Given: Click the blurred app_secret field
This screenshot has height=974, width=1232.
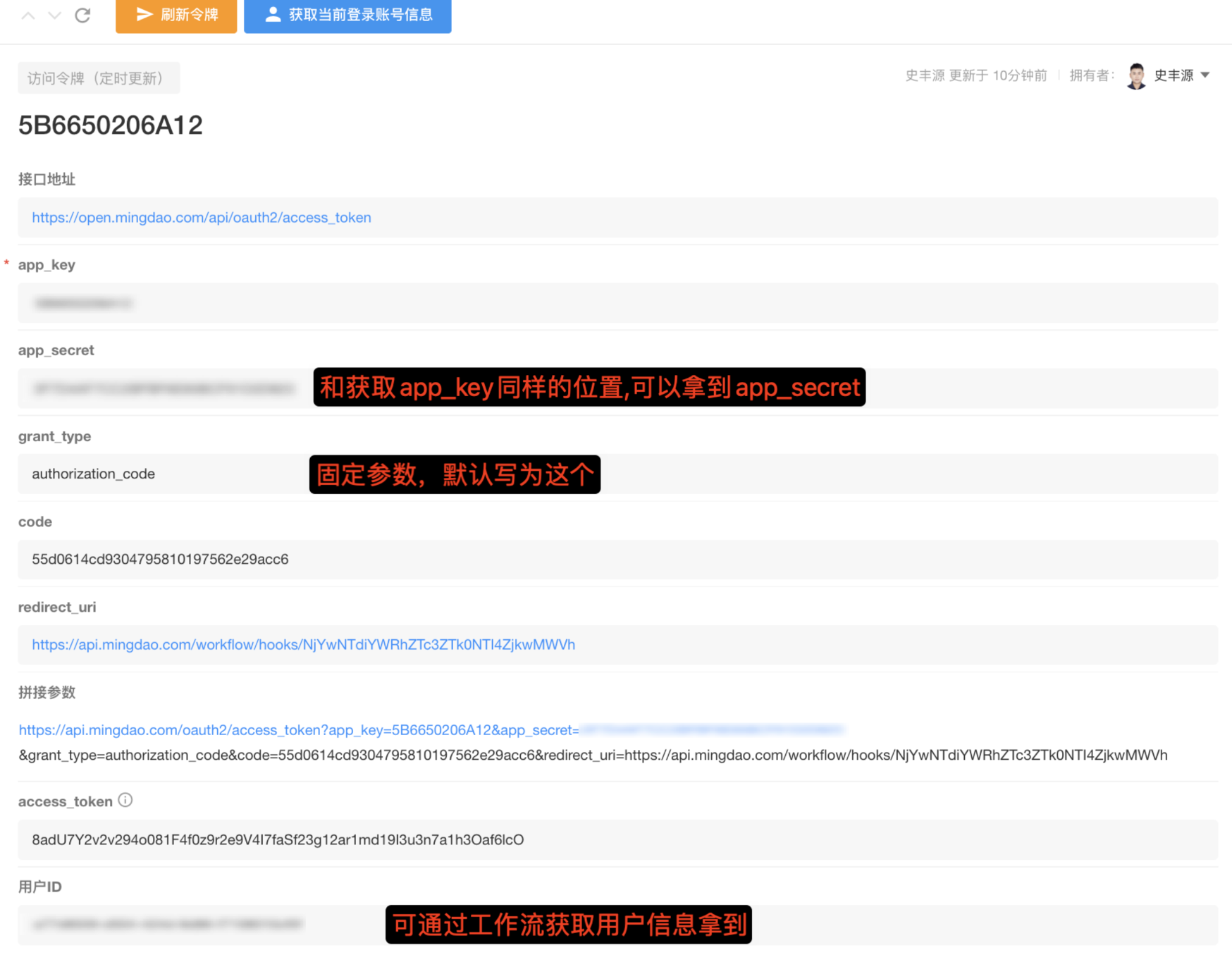Looking at the screenshot, I should (164, 388).
